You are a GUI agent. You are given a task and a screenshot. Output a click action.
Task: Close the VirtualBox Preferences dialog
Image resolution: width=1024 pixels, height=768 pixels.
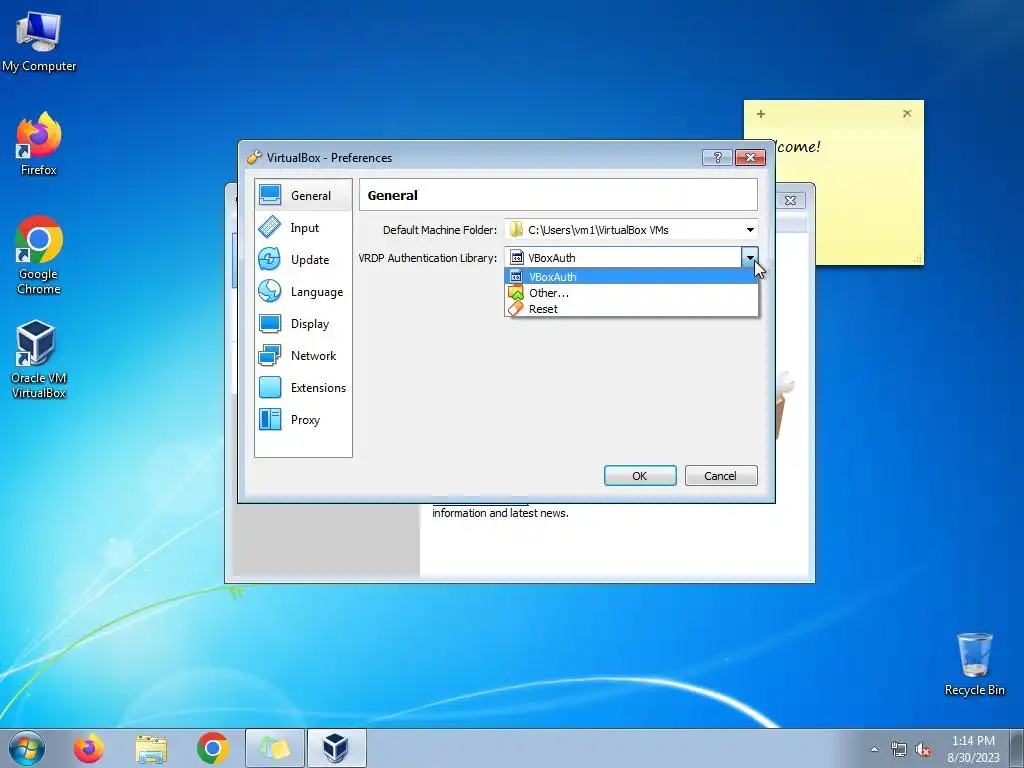click(x=750, y=157)
